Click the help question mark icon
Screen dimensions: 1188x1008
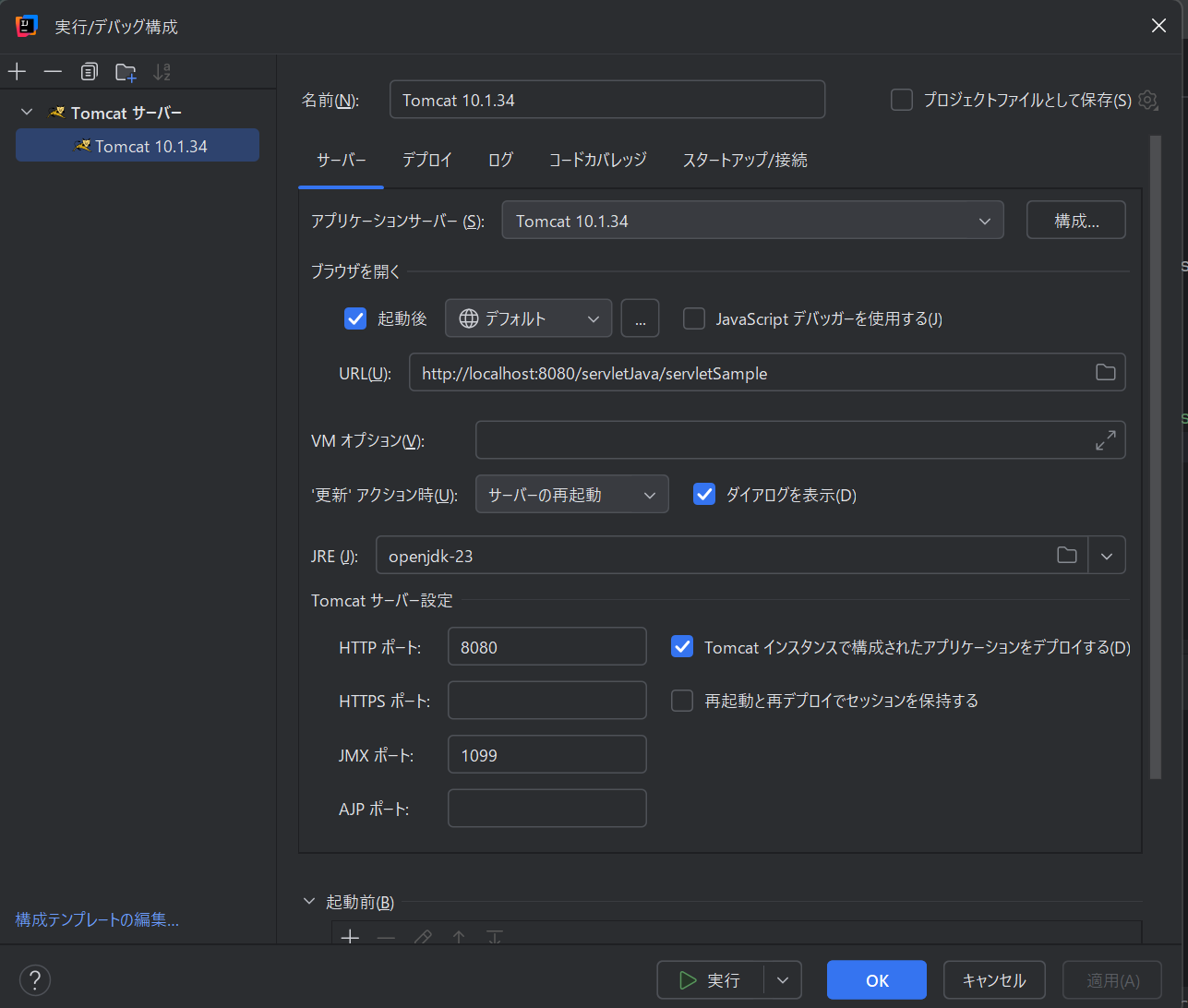point(34,979)
